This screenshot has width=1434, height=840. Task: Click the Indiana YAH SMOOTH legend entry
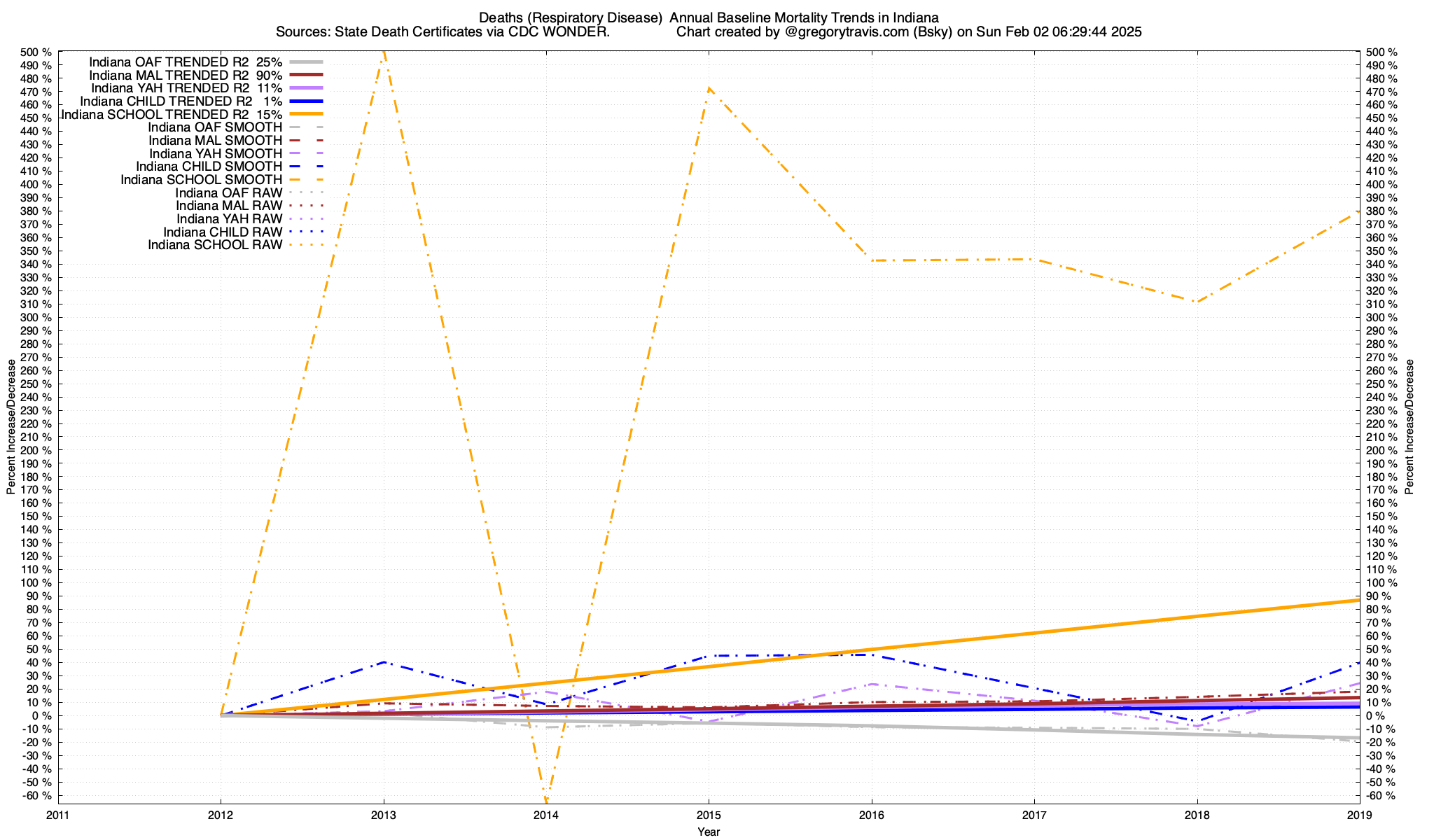coord(216,154)
